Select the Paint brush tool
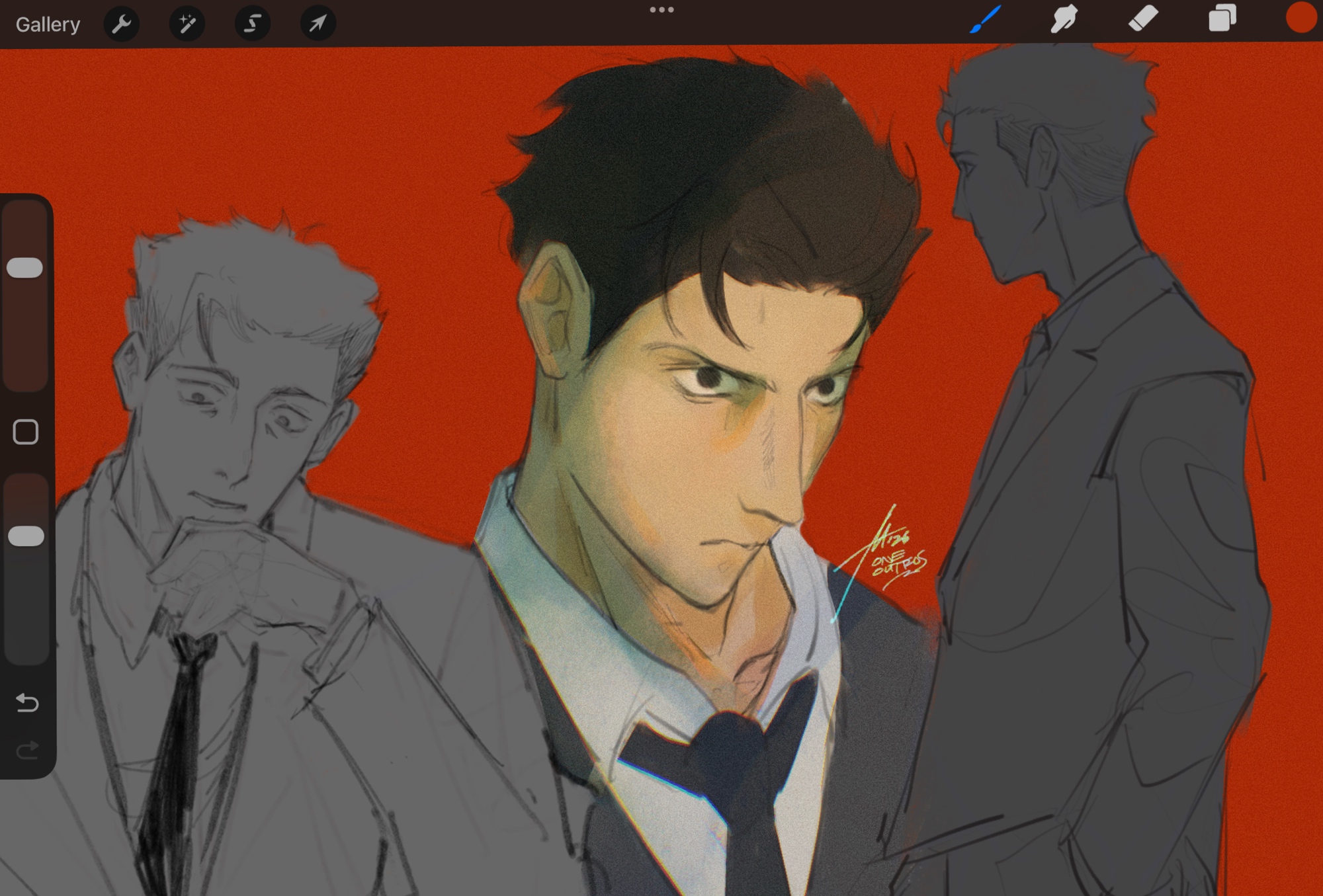This screenshot has height=896, width=1323. point(985,19)
